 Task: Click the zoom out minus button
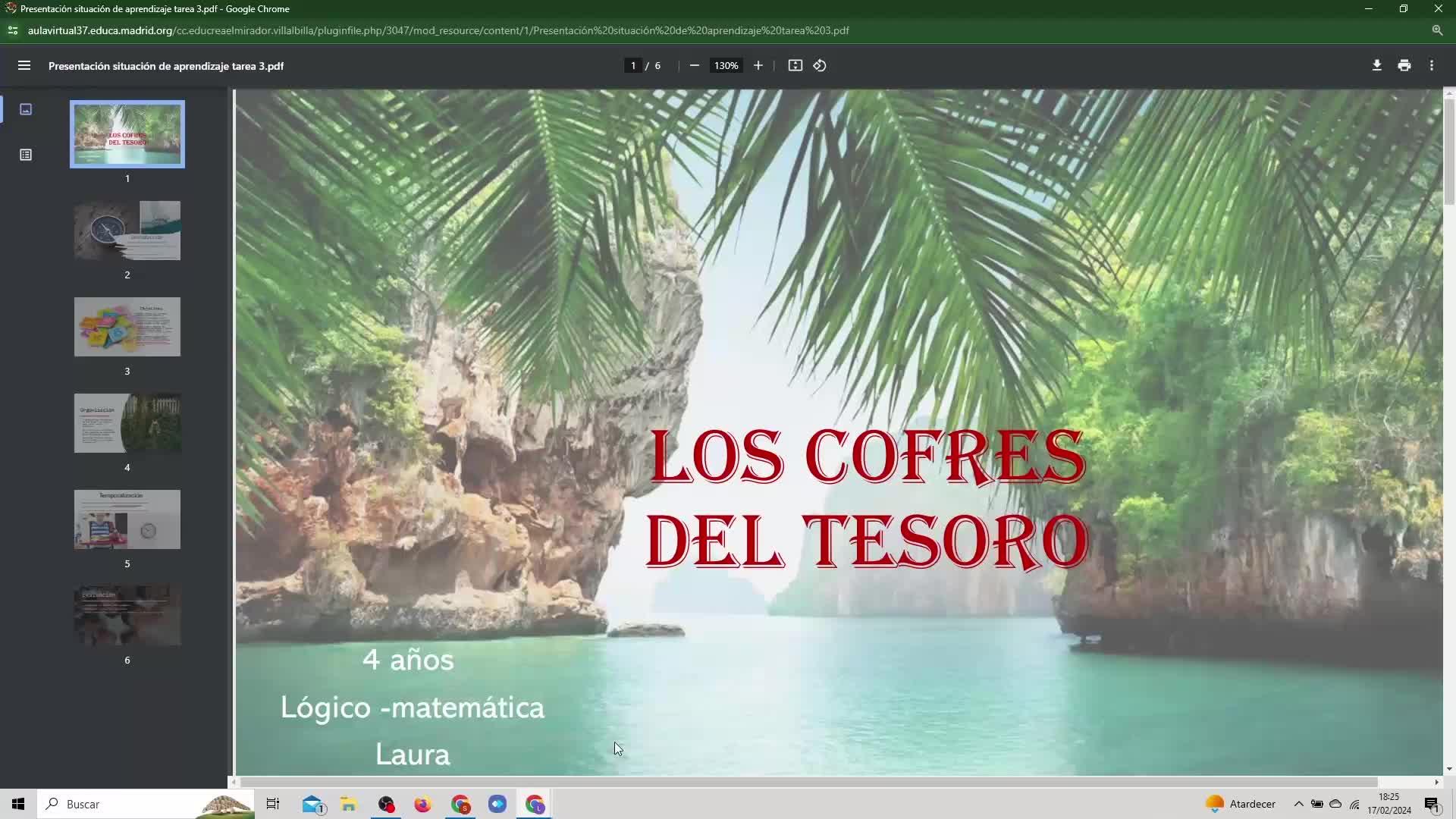tap(694, 66)
